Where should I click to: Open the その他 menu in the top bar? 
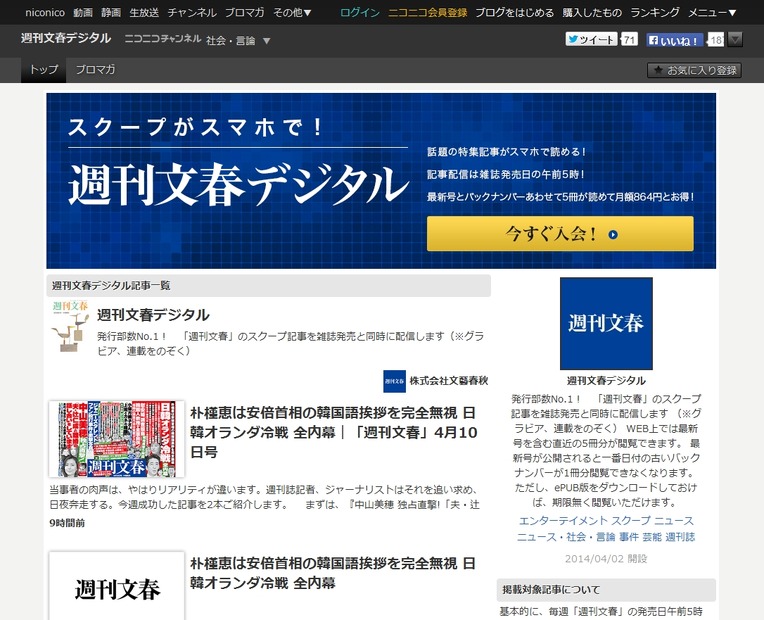point(292,13)
